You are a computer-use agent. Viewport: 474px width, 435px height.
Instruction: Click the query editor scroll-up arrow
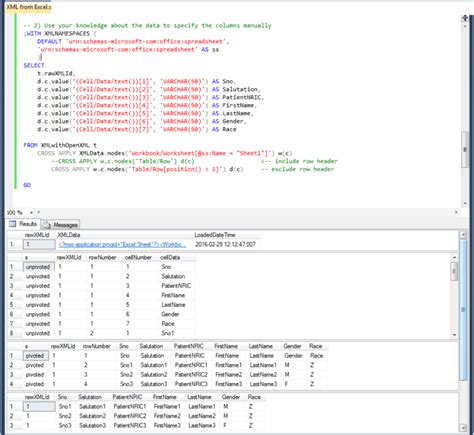pos(465,26)
